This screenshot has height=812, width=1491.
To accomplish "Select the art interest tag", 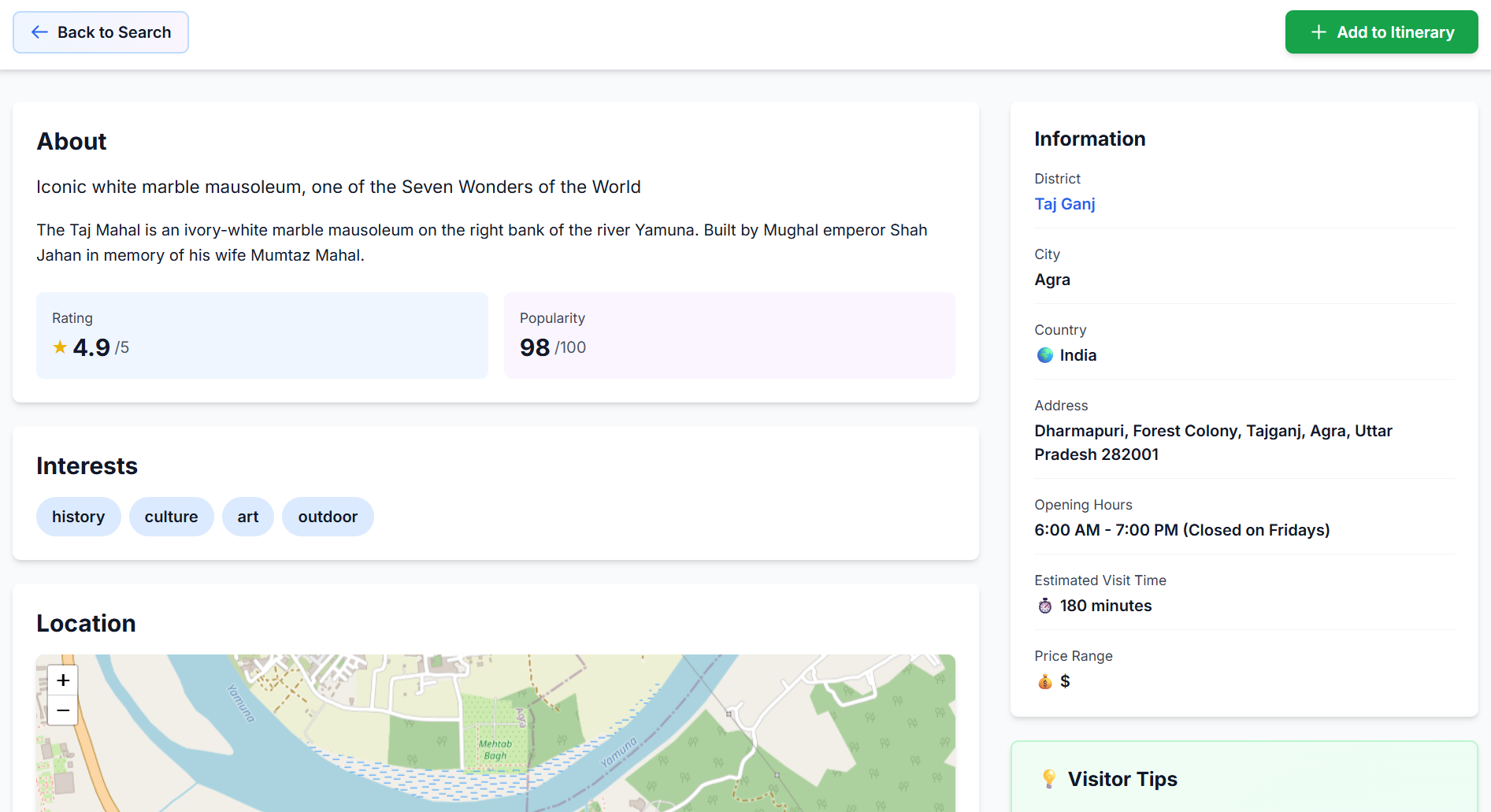I will point(248,517).
